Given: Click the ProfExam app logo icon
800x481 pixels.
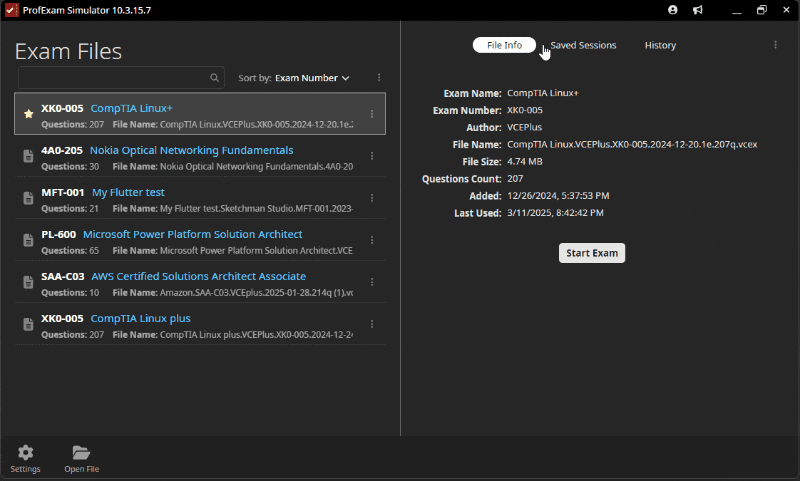Looking at the screenshot, I should tap(11, 10).
